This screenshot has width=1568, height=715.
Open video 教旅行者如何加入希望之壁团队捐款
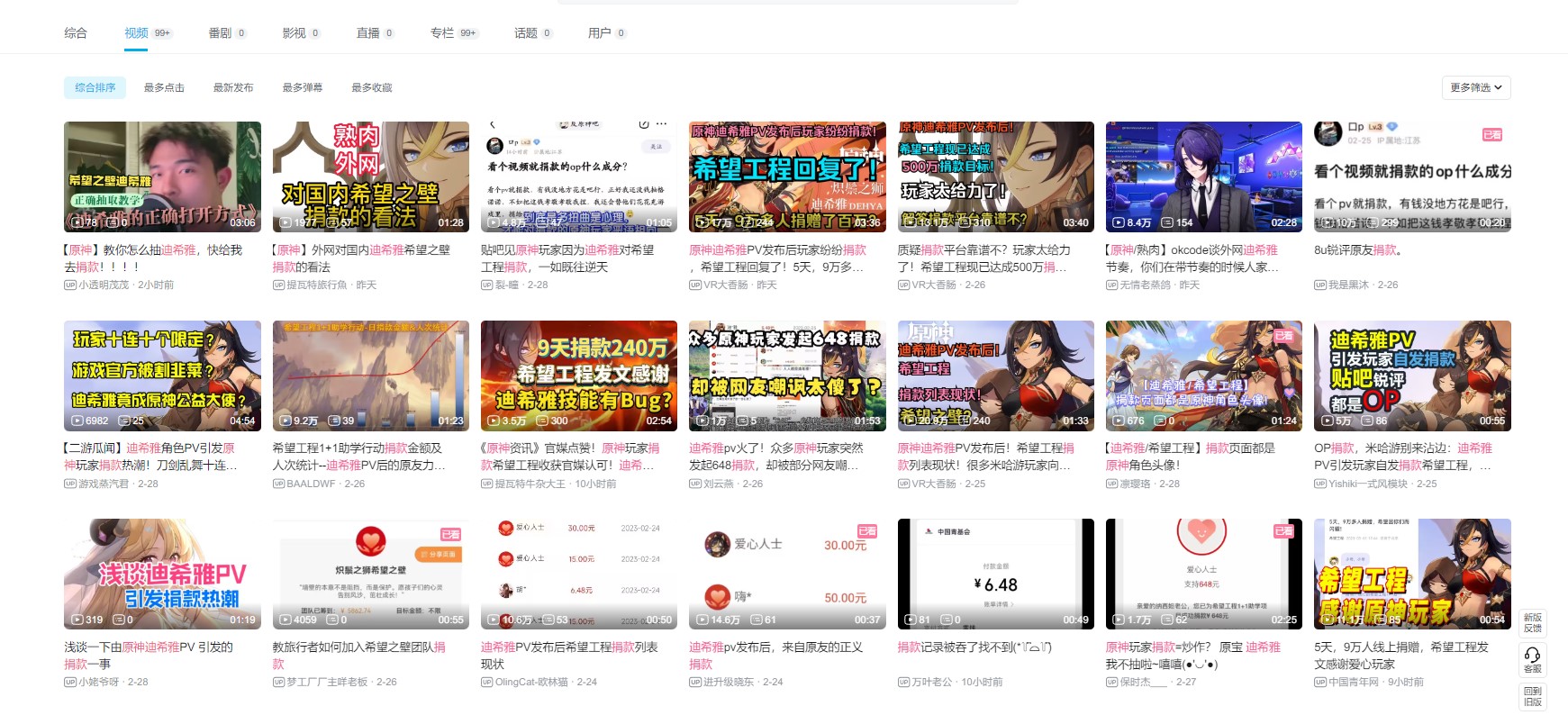(359, 656)
